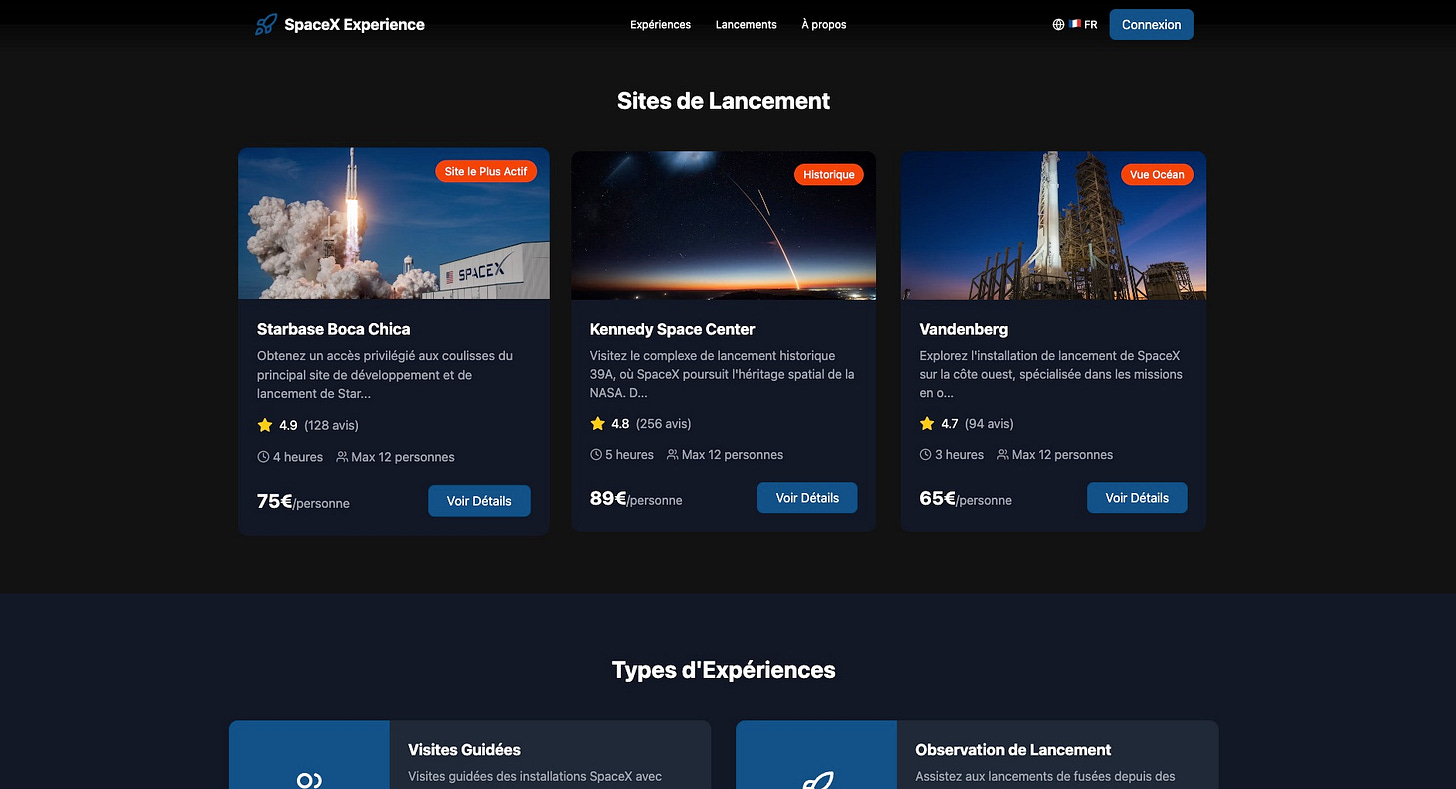Click the star icon on Kennedy Space Center
The image size is (1456, 789).
pyautogui.click(x=598, y=424)
